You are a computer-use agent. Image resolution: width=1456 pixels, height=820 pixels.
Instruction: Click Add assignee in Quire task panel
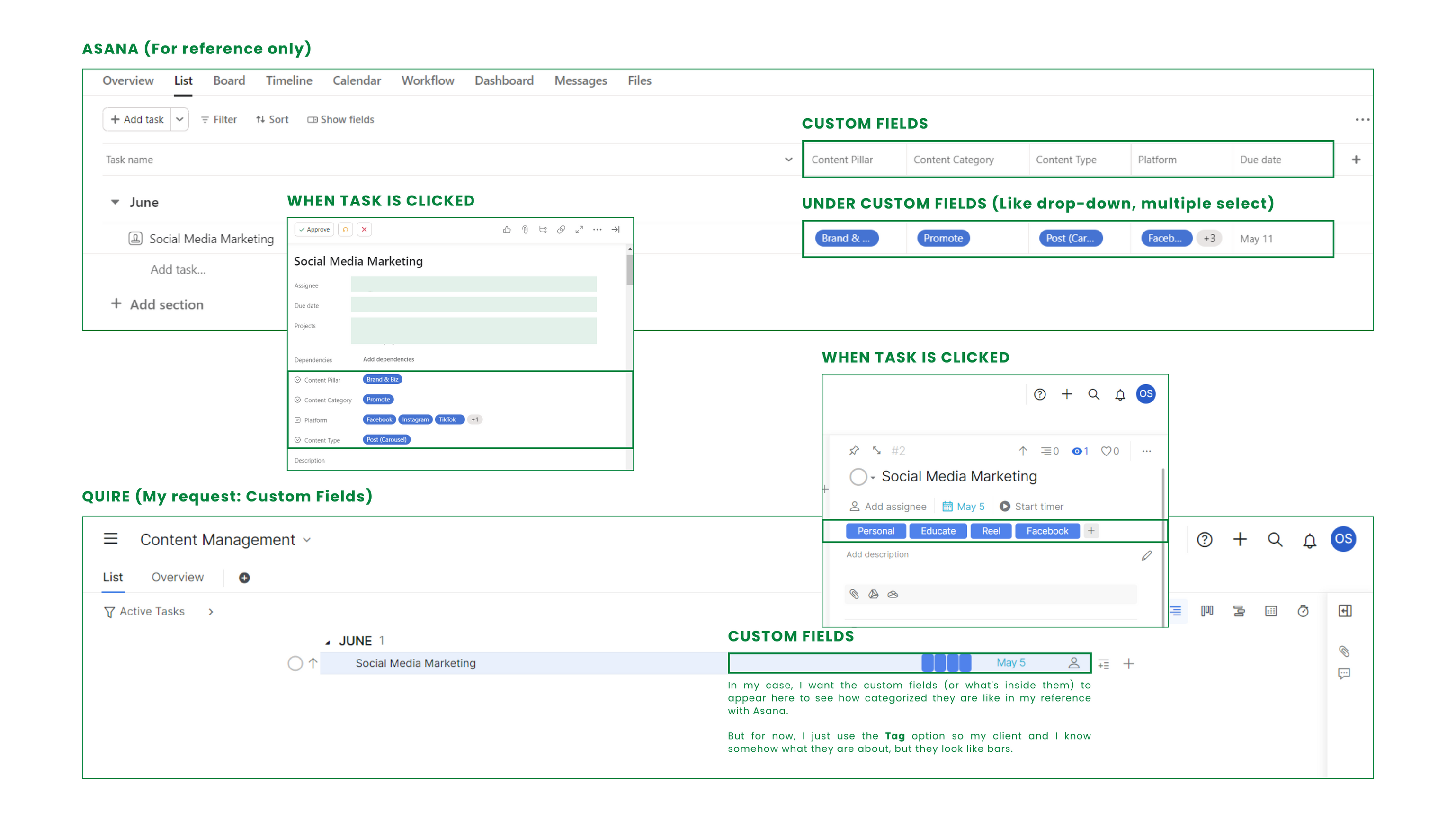click(x=888, y=507)
